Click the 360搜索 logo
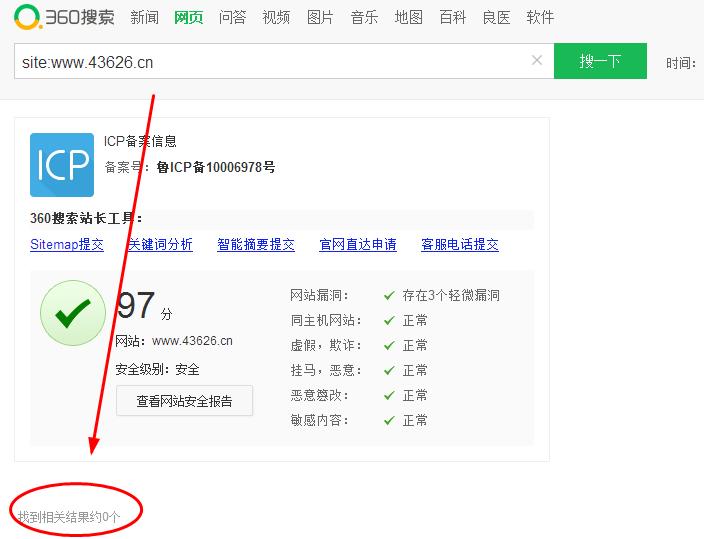This screenshot has height=539, width=704. pos(64,17)
